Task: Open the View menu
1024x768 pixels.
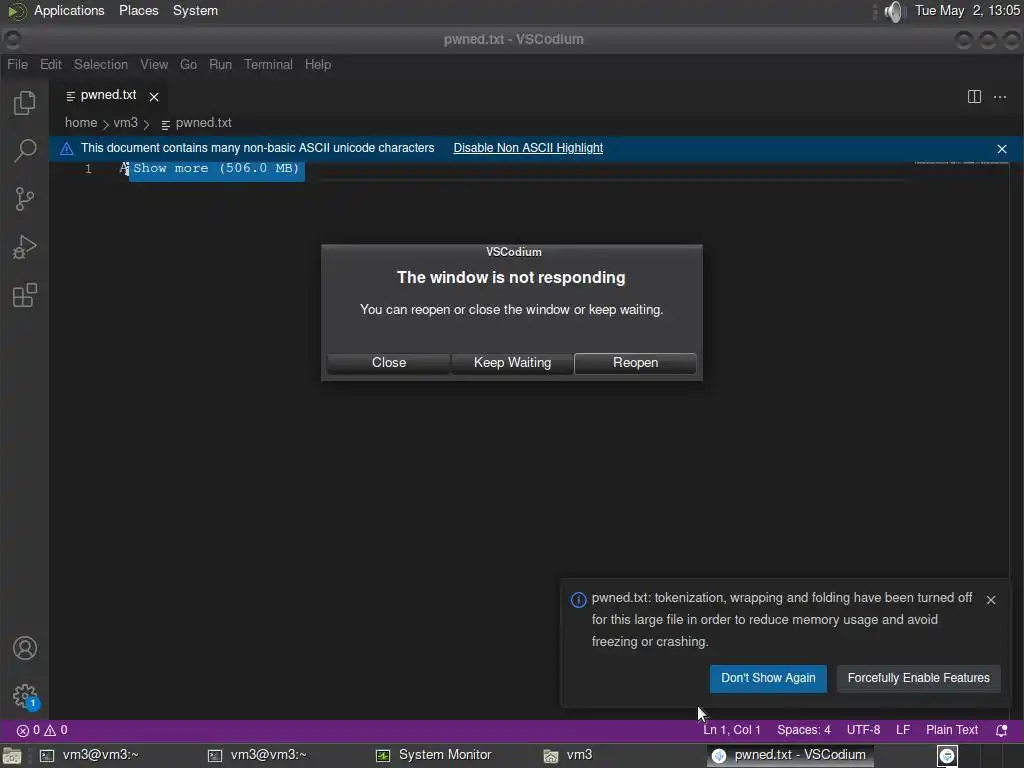Action: pos(154,65)
